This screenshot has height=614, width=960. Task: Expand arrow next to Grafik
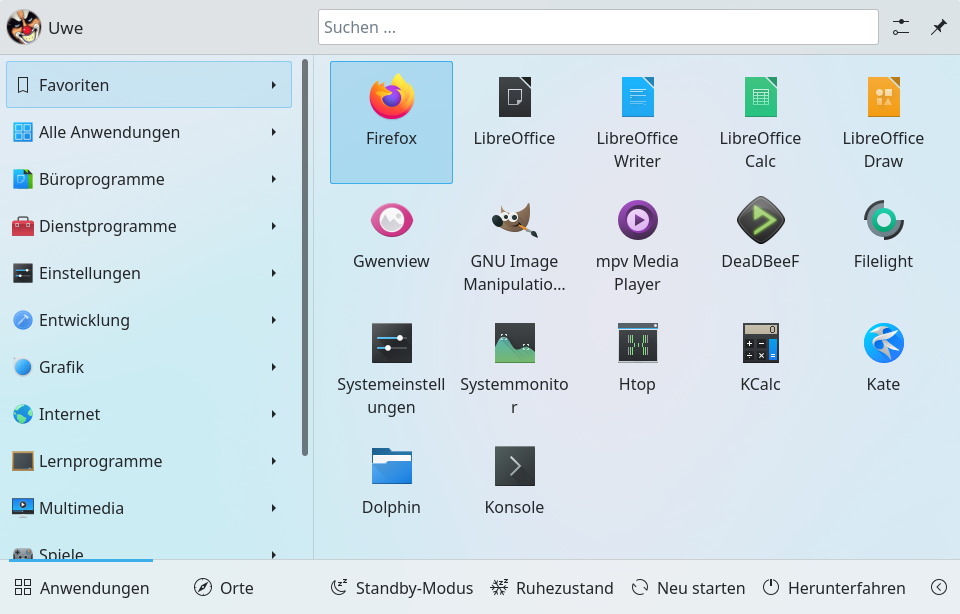(274, 367)
